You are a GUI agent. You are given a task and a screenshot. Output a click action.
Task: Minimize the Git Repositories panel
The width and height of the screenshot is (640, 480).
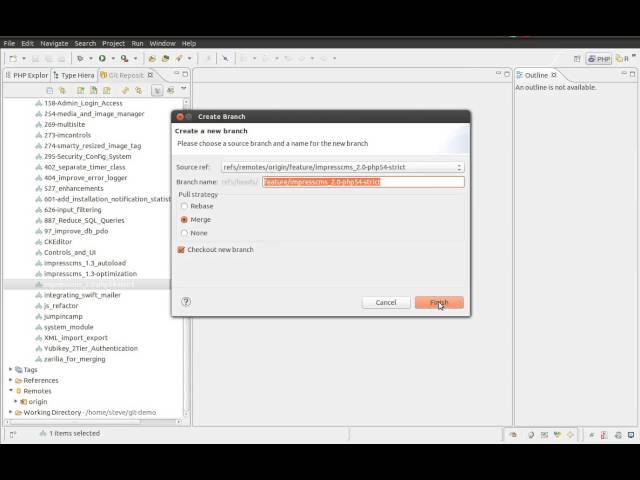(177, 73)
